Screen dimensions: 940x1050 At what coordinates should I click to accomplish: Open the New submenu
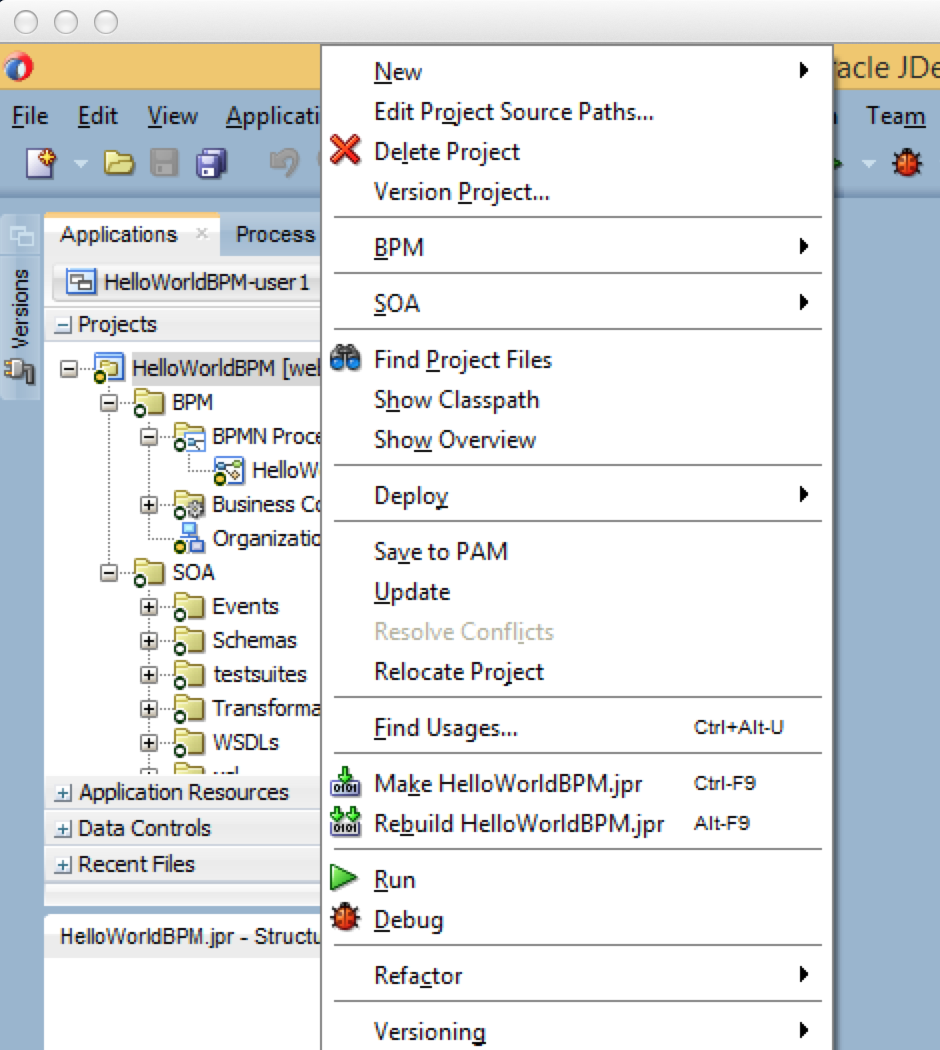point(578,70)
